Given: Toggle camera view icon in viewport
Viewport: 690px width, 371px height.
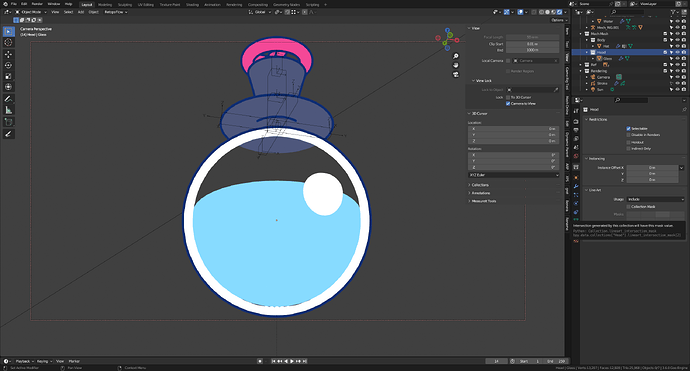Looking at the screenshot, I should 455,74.
